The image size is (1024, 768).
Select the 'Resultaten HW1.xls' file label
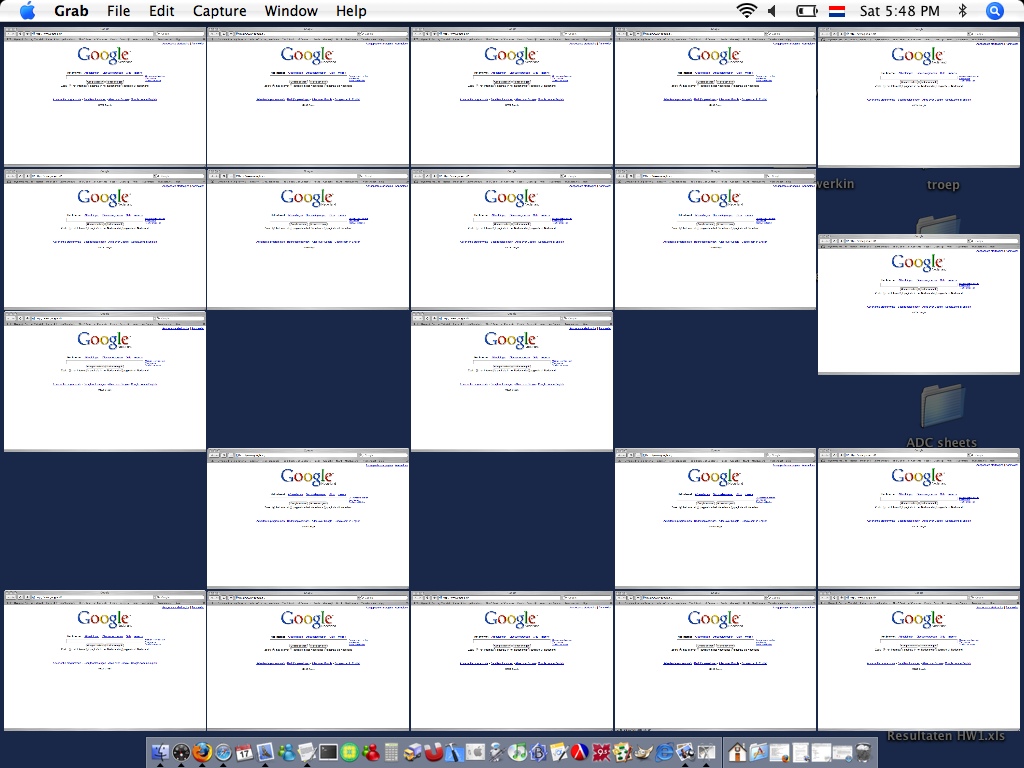[x=946, y=736]
